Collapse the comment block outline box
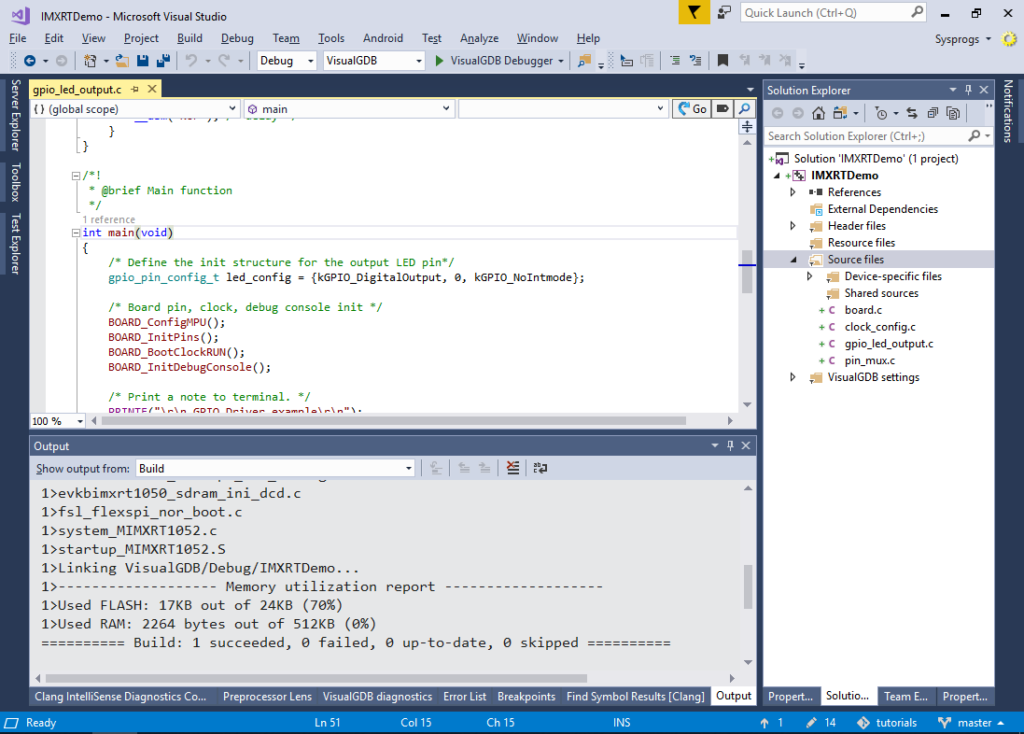 point(76,175)
